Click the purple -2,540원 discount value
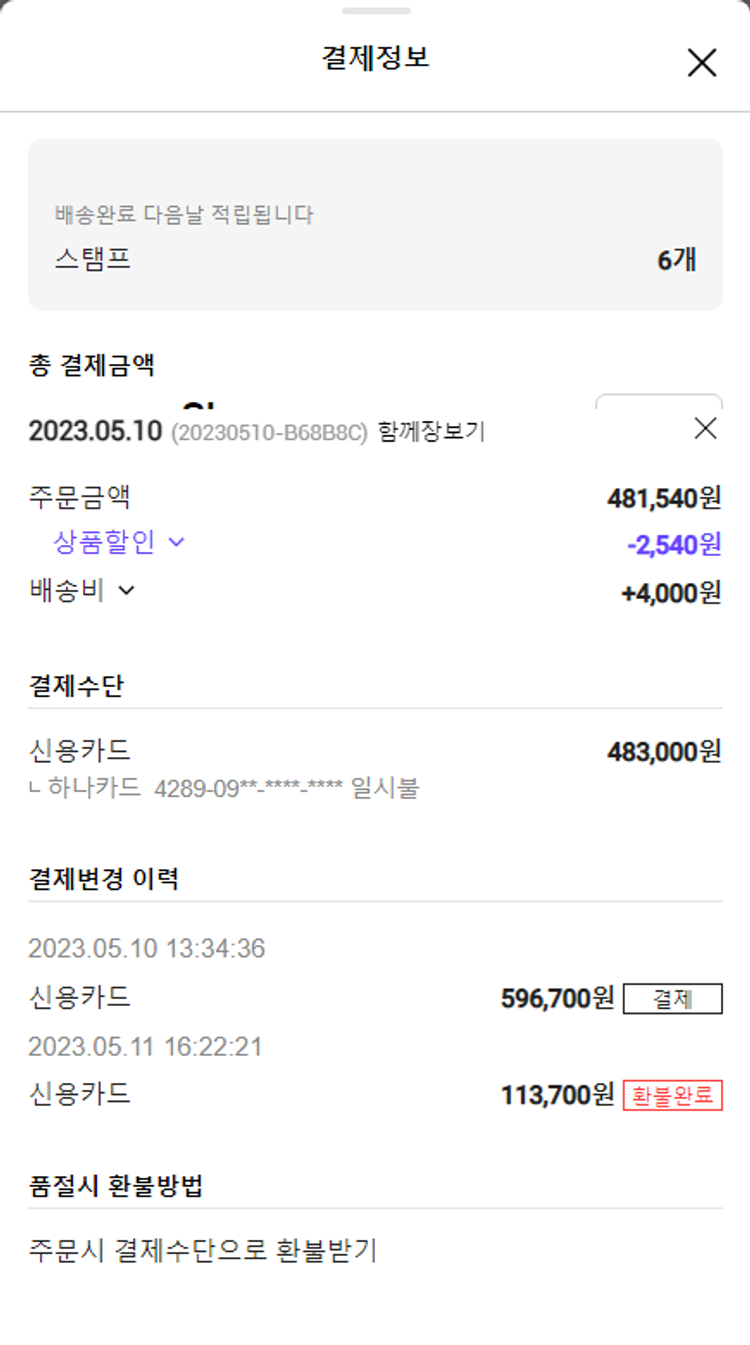Image resolution: width=750 pixels, height=1345 pixels. click(673, 545)
